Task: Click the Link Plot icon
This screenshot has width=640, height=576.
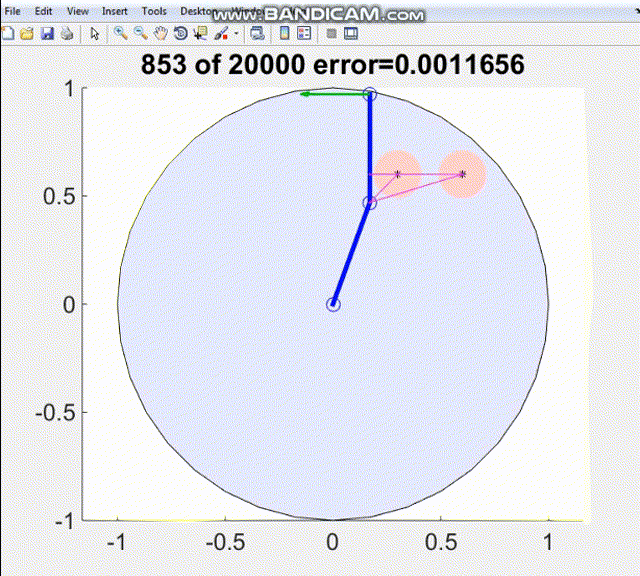Action: tap(257, 33)
